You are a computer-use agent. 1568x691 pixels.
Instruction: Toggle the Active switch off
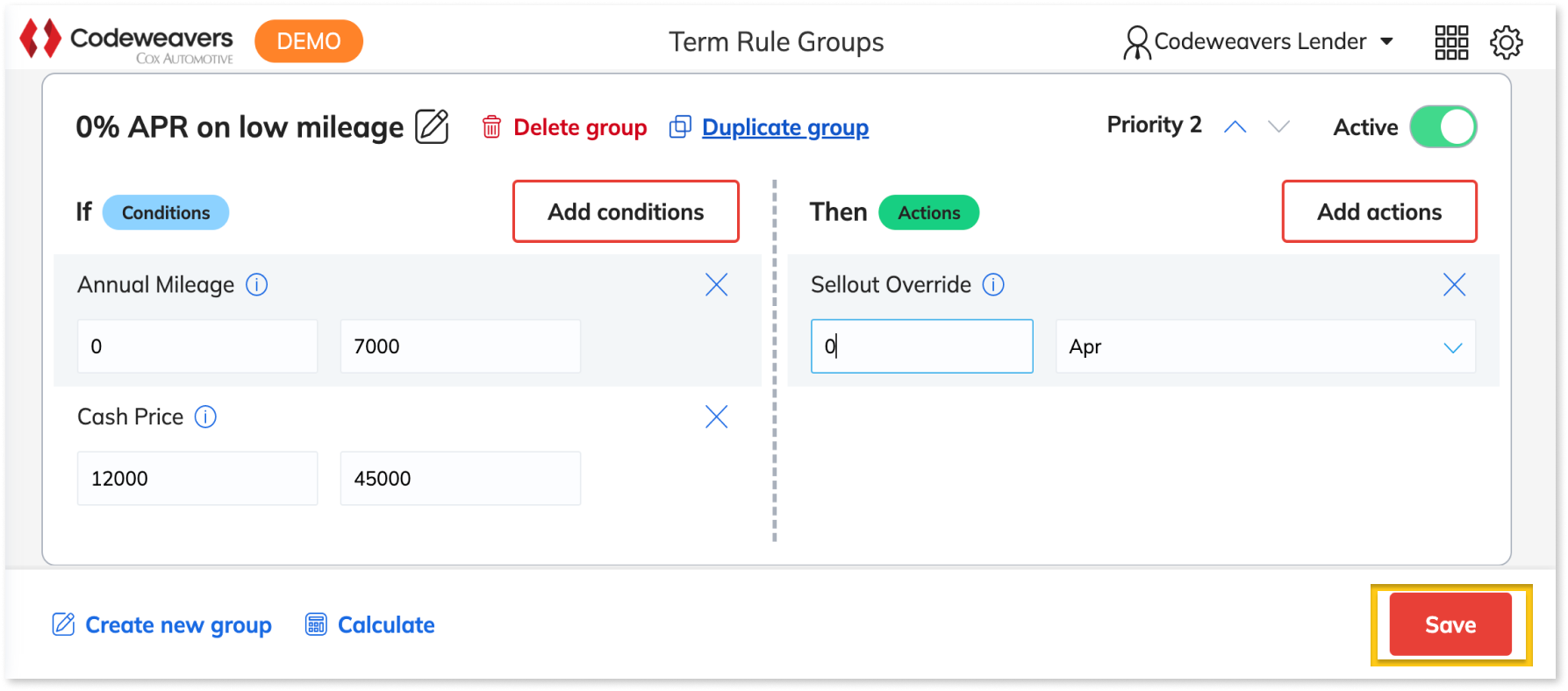coord(1443,127)
